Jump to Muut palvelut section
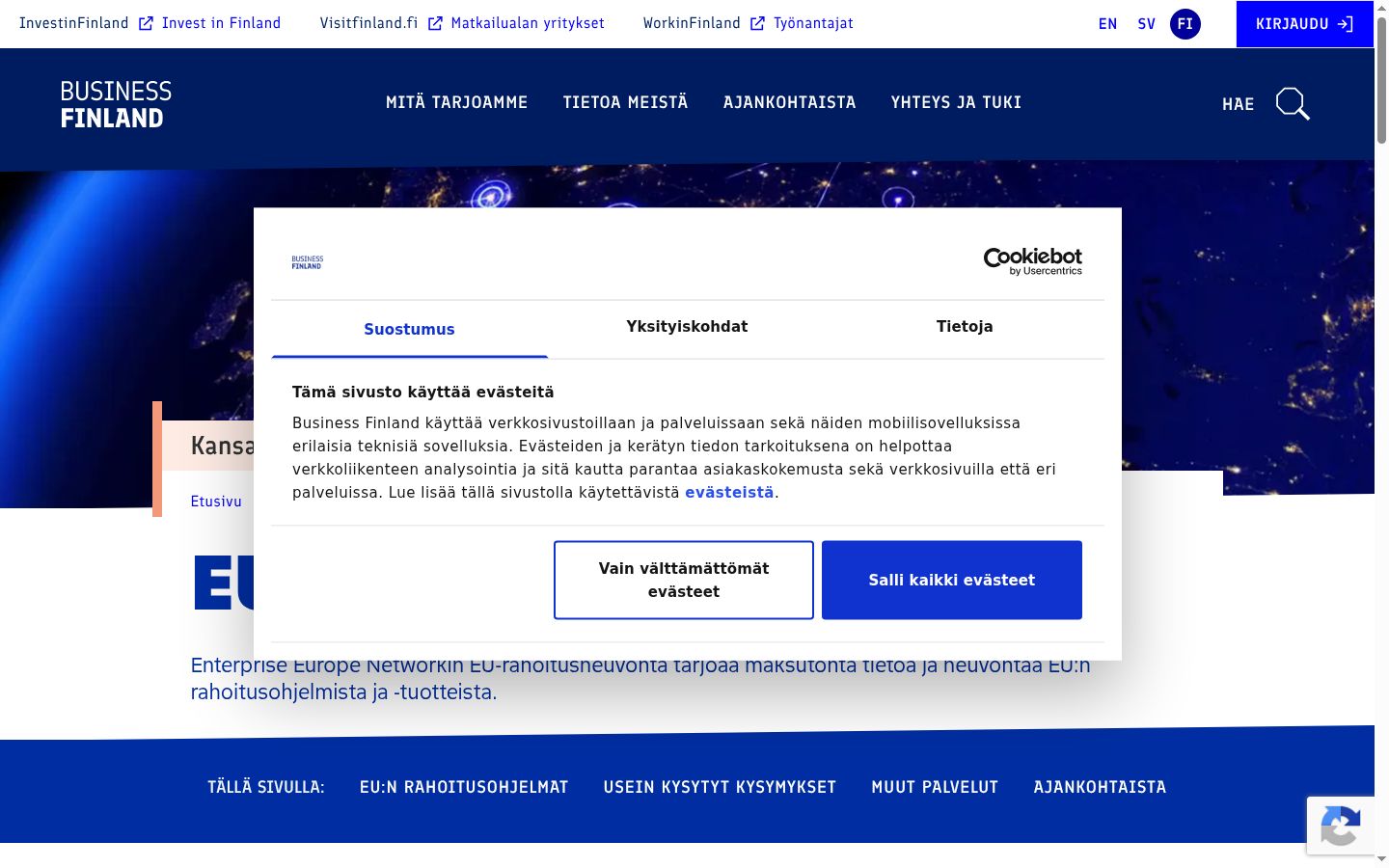Image resolution: width=1389 pixels, height=868 pixels. point(935,787)
